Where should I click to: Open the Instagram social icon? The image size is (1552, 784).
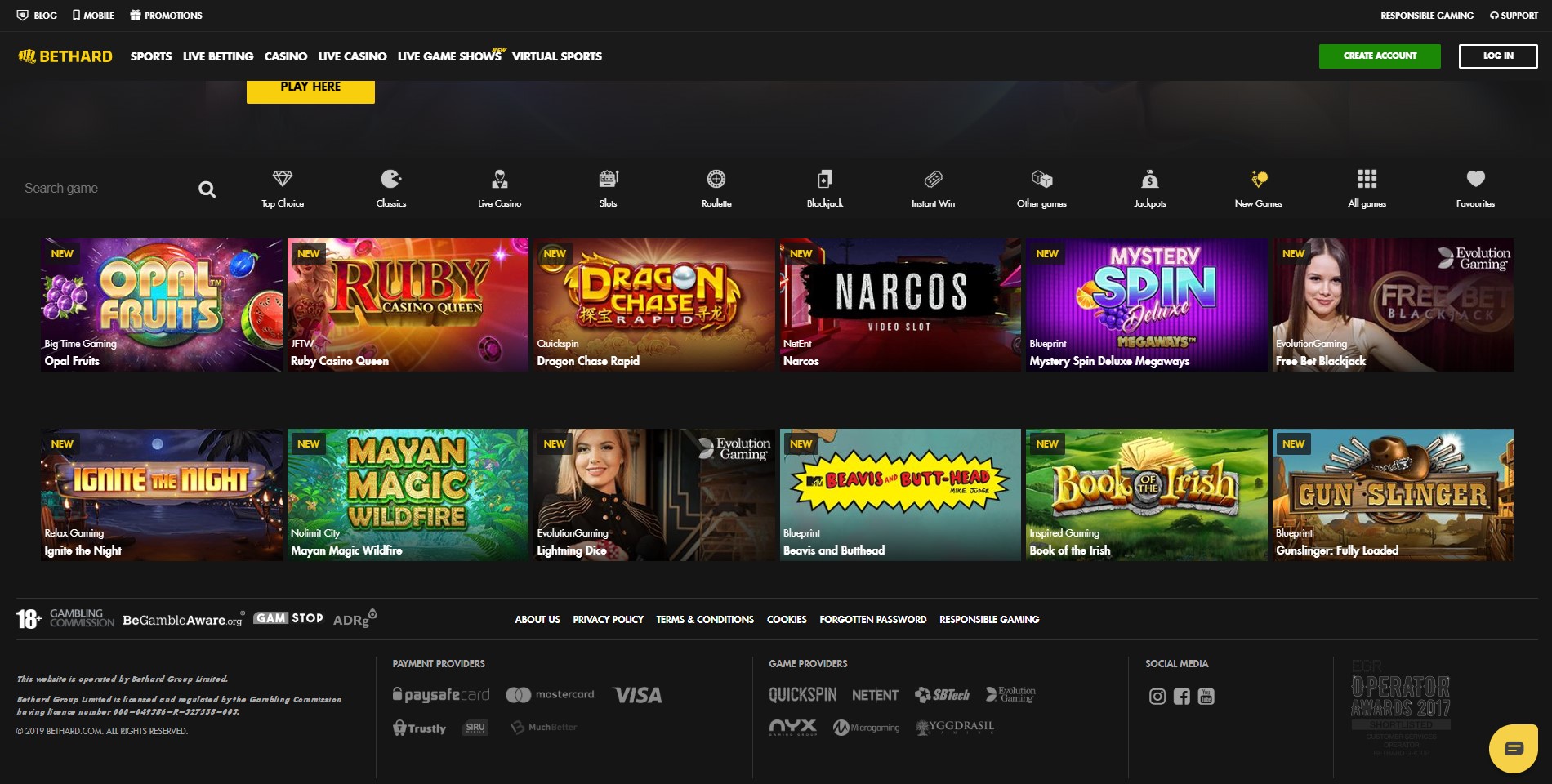click(x=1157, y=697)
